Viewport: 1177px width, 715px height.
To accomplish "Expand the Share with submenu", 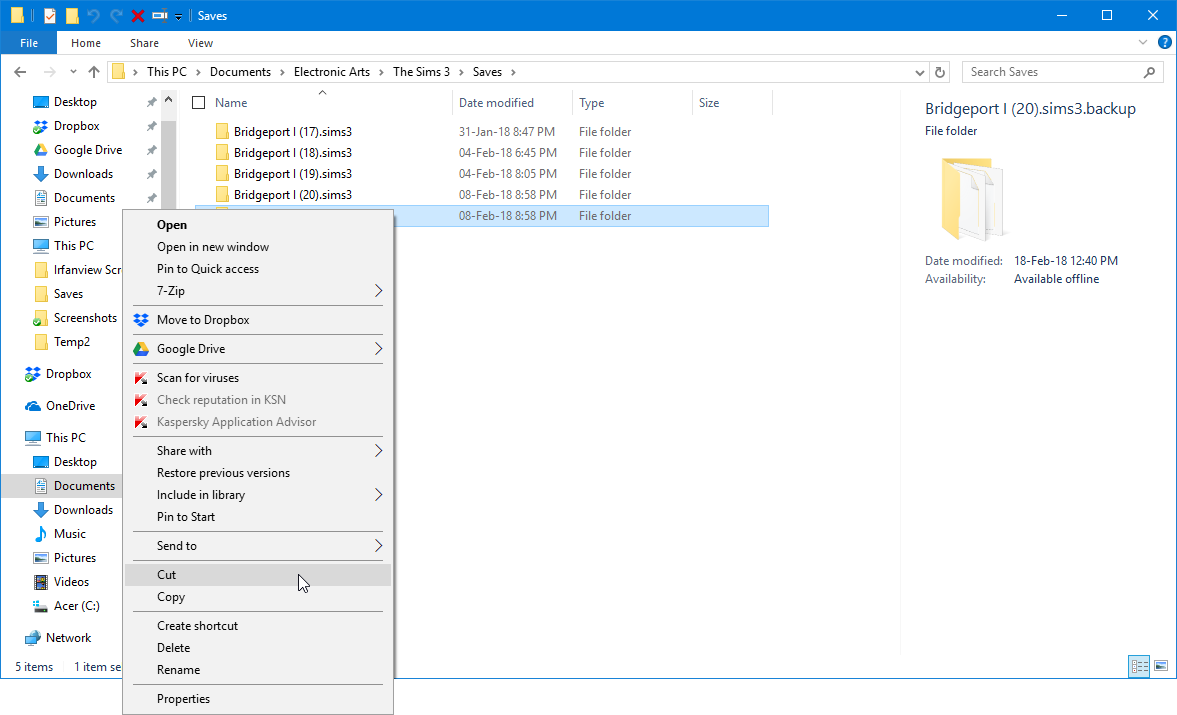I will 258,451.
